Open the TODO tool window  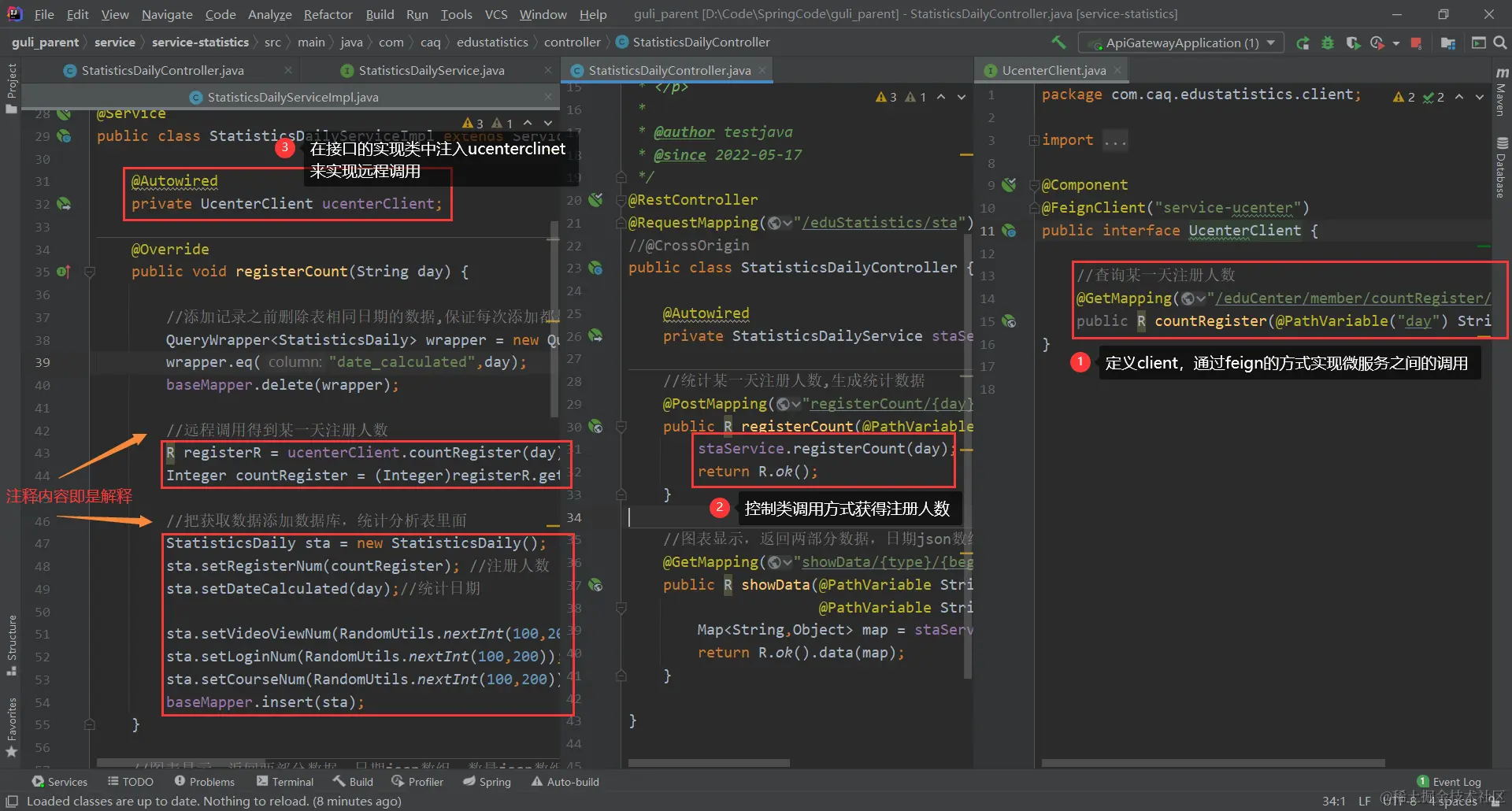pos(131,782)
